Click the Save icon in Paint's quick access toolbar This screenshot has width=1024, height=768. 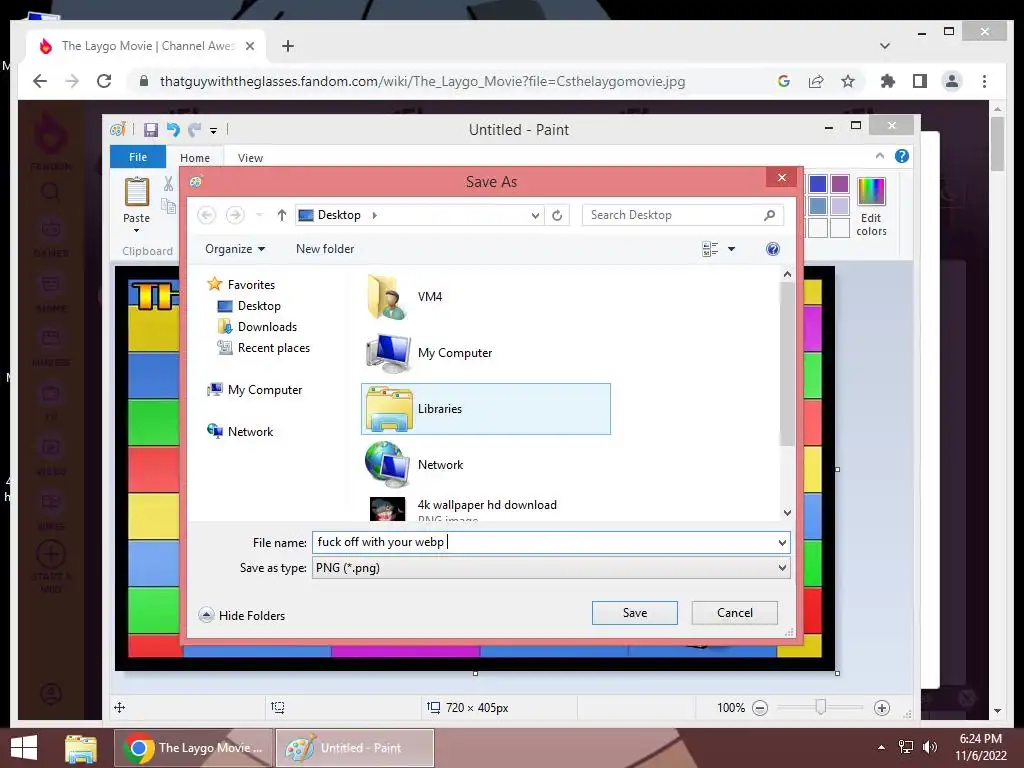(151, 129)
